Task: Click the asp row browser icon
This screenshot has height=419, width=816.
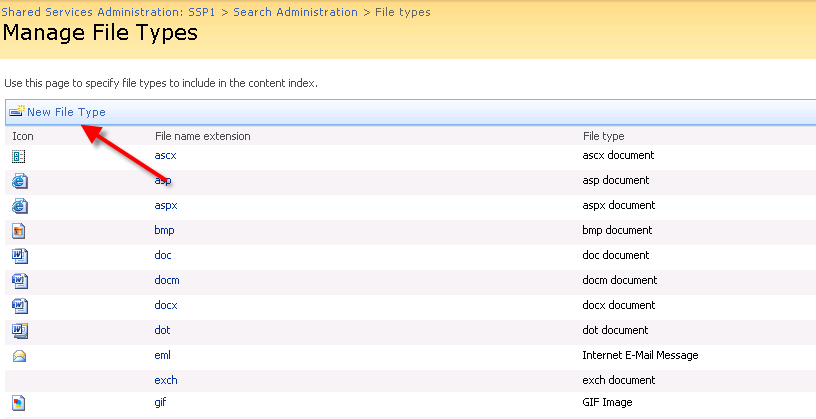Action: point(20,181)
